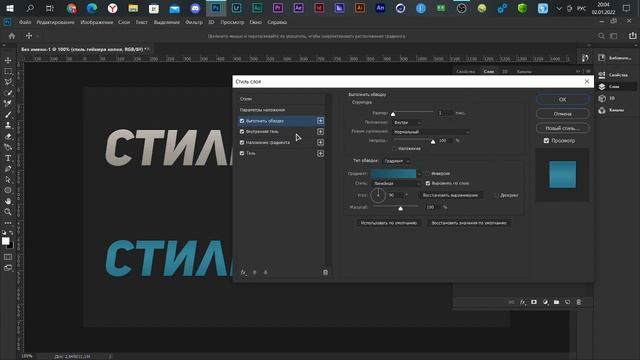Select the Horizontal Type tool
This screenshot has width=640, height=360.
[8, 158]
